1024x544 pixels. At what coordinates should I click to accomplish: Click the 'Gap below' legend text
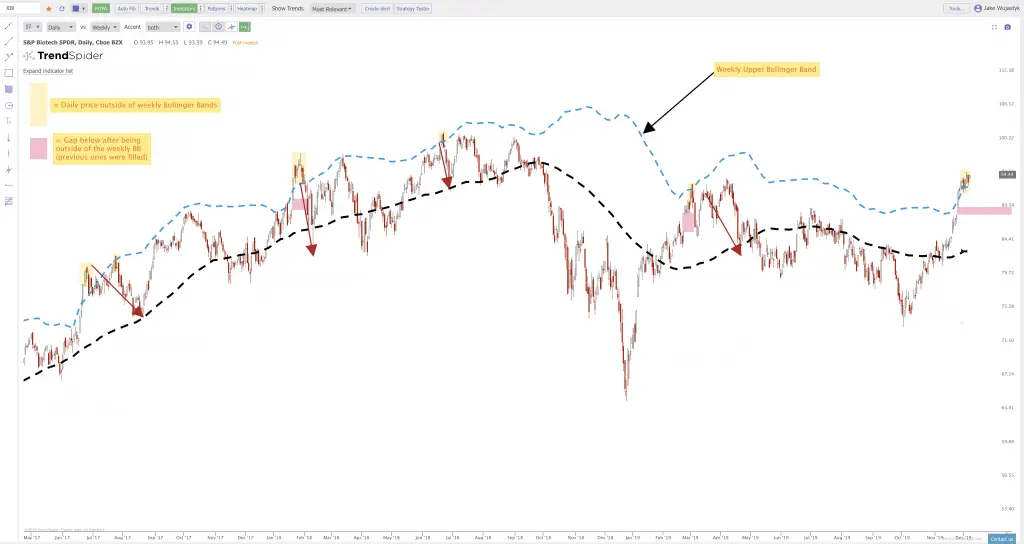[102, 149]
